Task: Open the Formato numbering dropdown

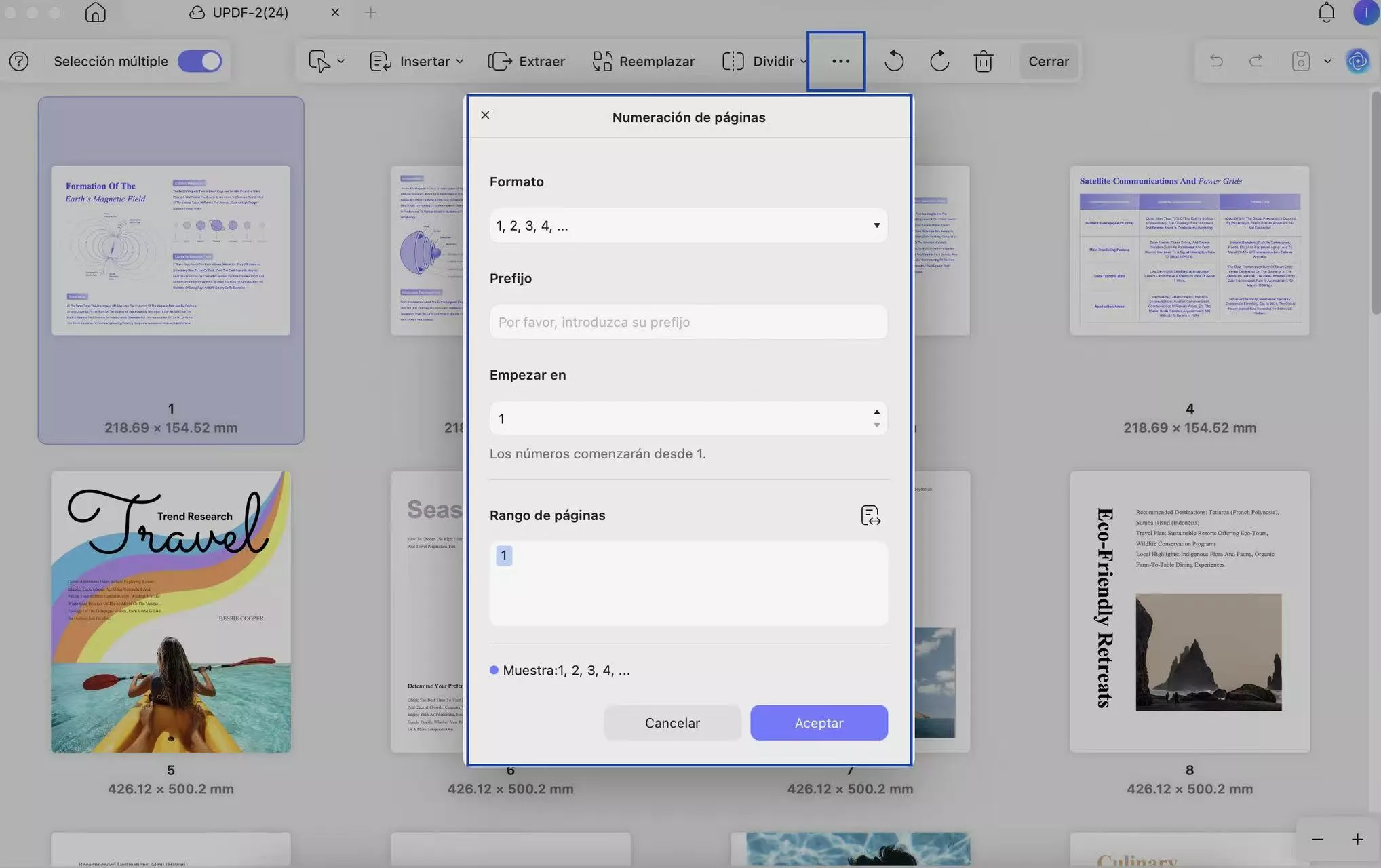Action: click(688, 226)
